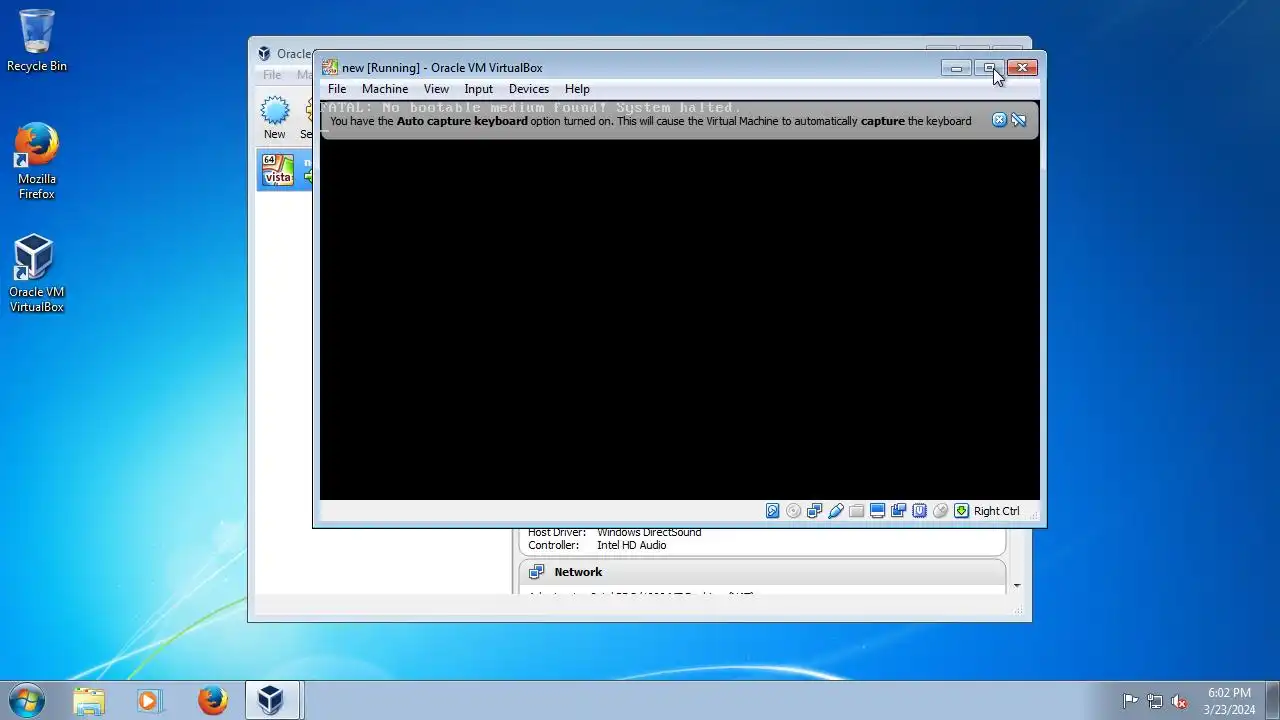Viewport: 1280px width, 720px height.
Task: Click the Action Center flag tray icon
Action: pos(1130,701)
